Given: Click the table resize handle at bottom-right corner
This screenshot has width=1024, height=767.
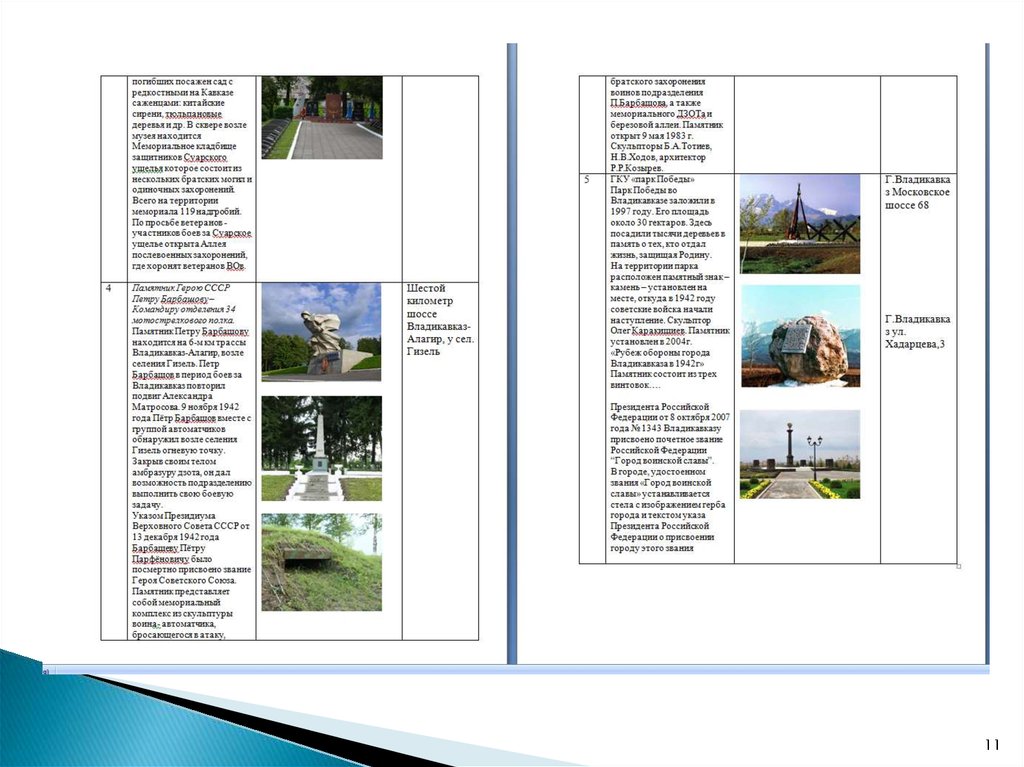Looking at the screenshot, I should [958, 566].
